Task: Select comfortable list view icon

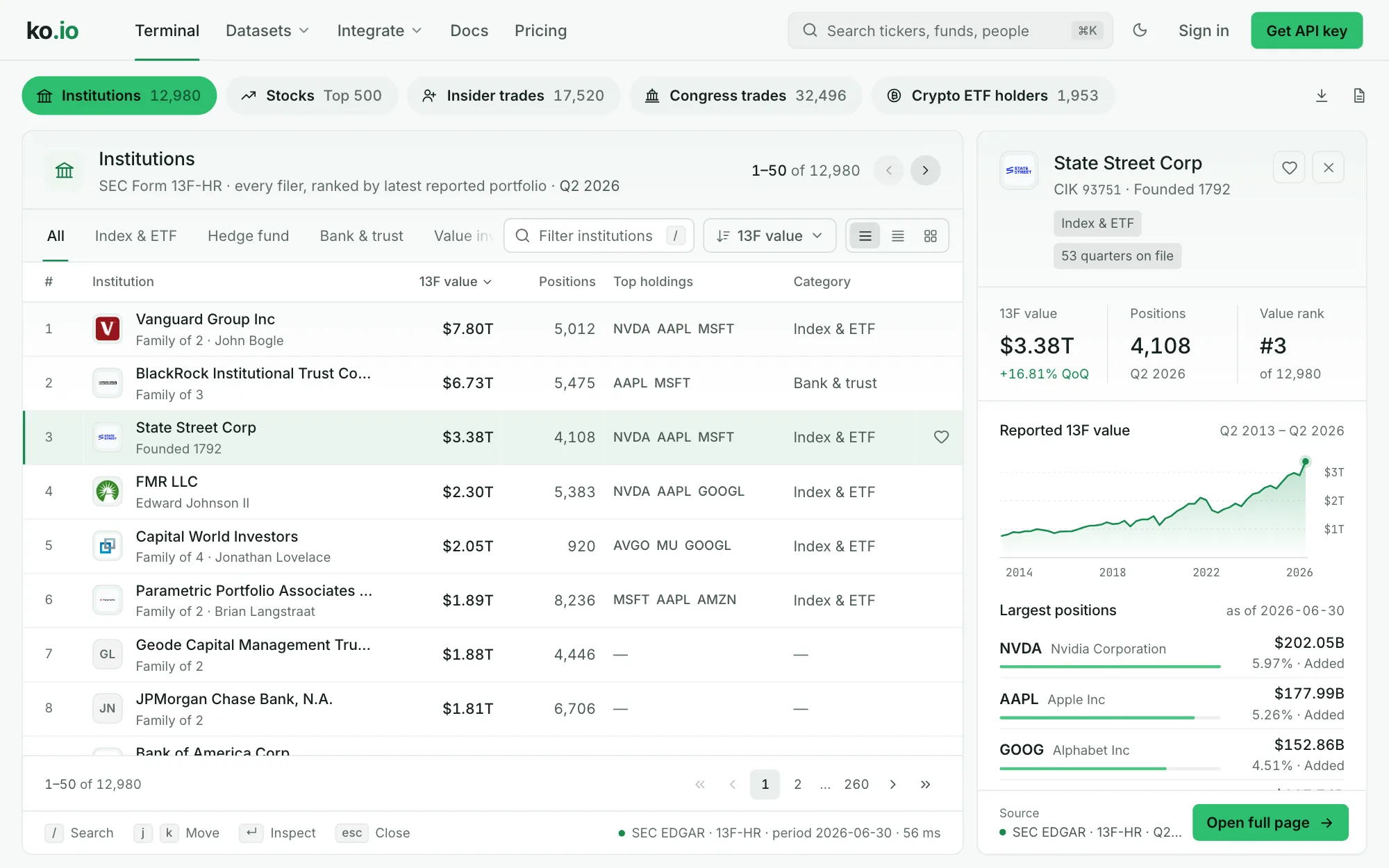Action: (x=865, y=236)
